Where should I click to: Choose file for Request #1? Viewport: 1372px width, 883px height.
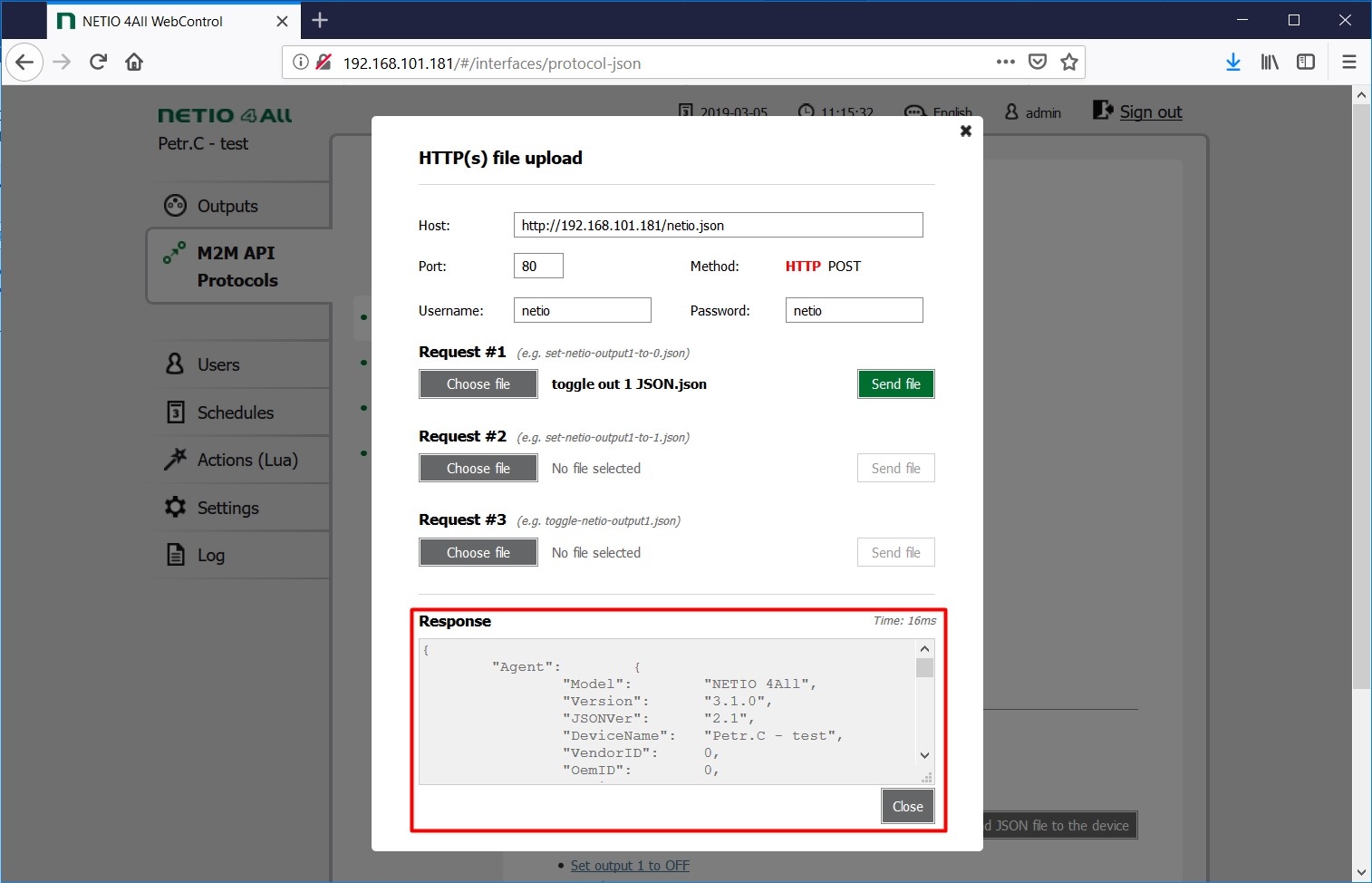click(478, 384)
